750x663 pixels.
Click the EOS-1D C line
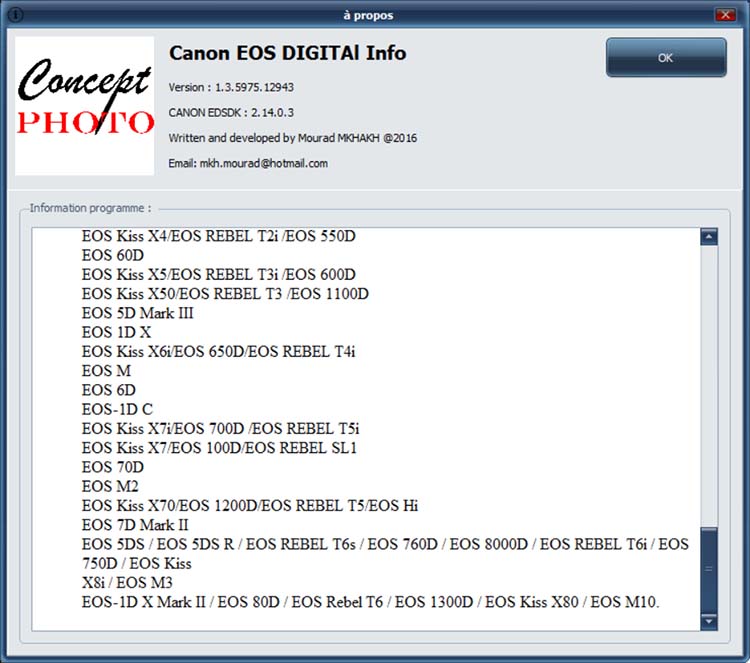pyautogui.click(x=117, y=409)
